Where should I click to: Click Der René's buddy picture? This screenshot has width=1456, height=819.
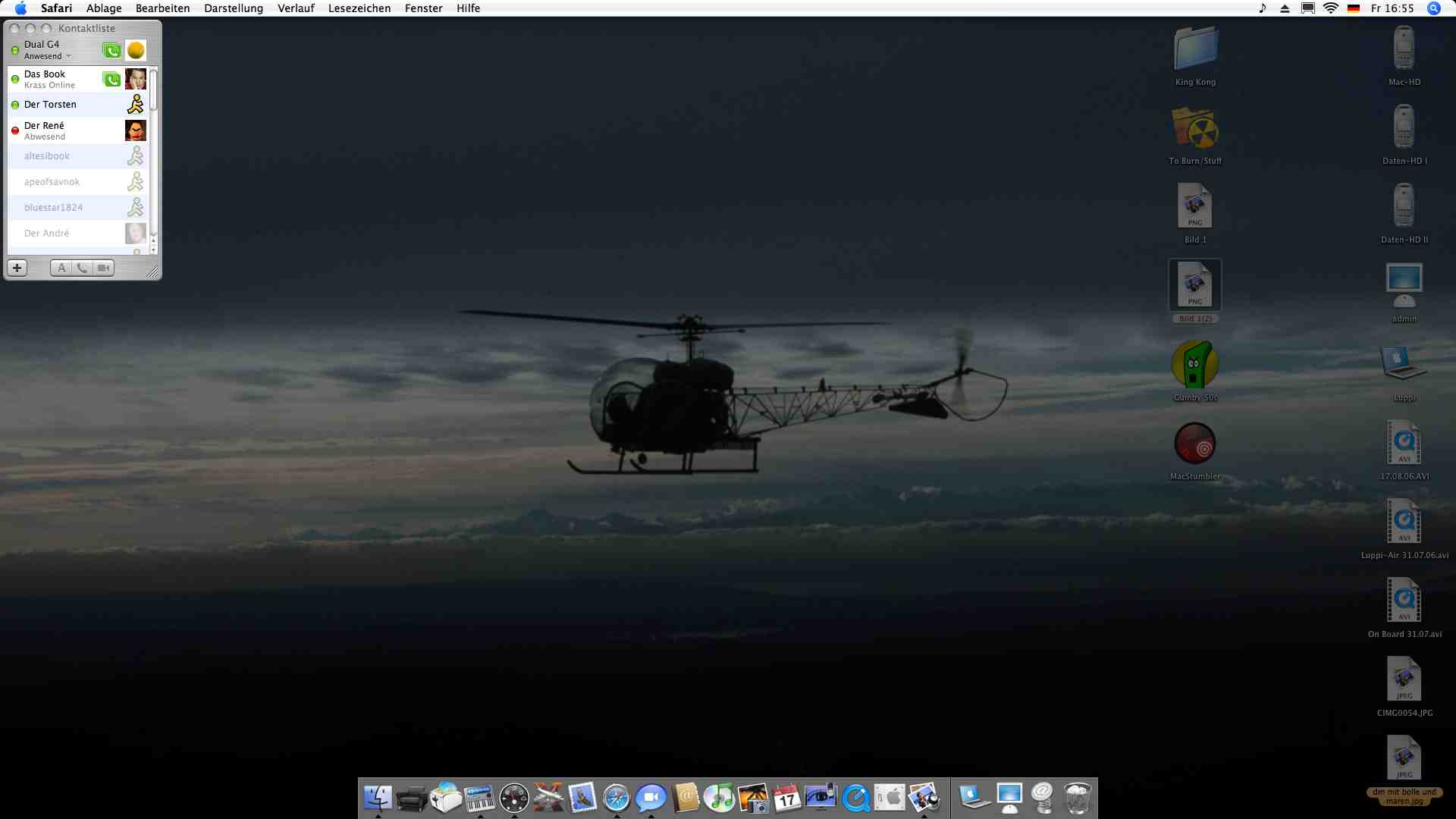pos(135,130)
